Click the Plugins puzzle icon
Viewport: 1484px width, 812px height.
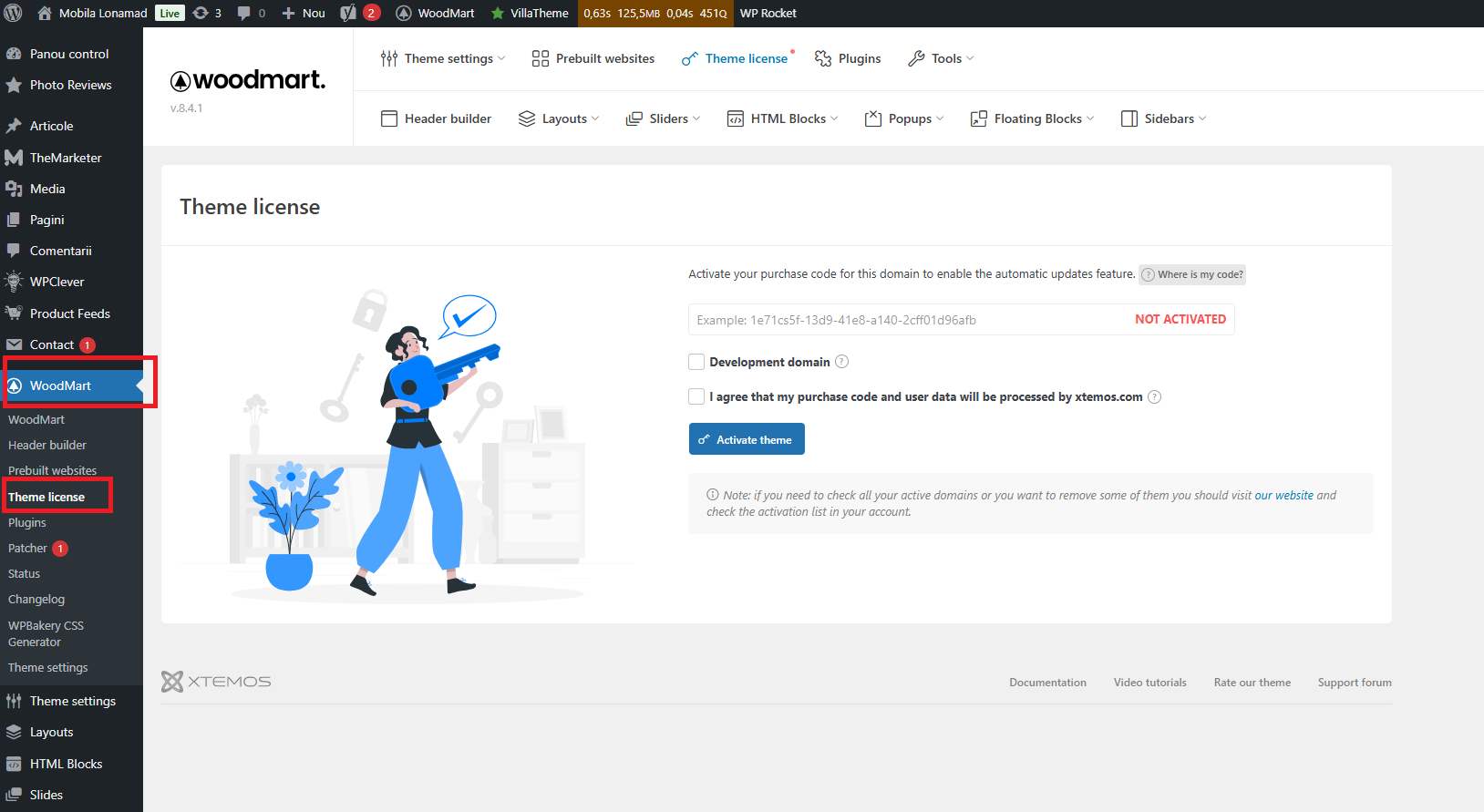[x=823, y=58]
